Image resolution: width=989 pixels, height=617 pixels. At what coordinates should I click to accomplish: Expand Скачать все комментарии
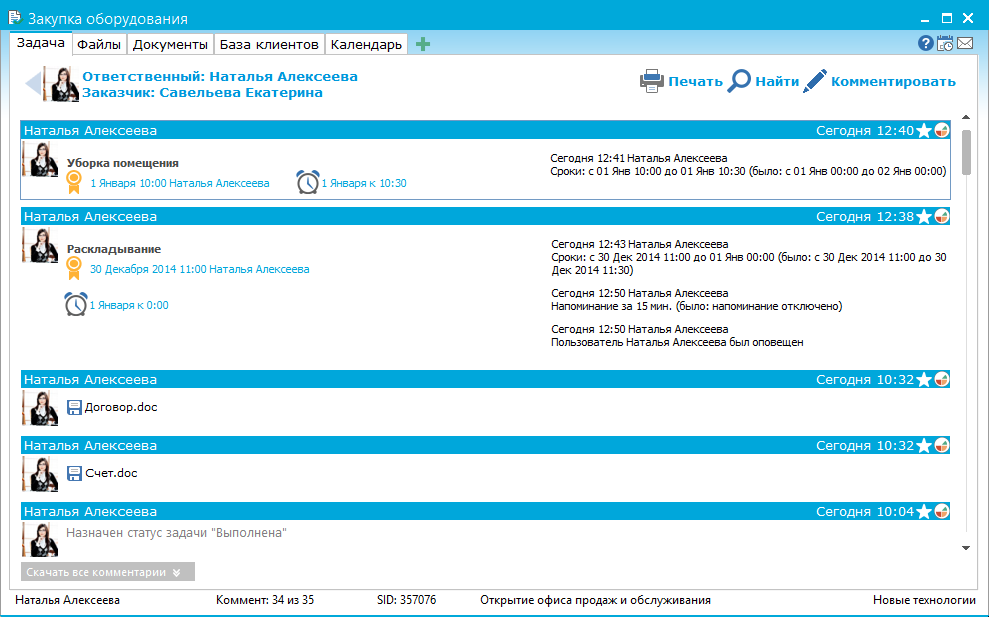click(x=108, y=572)
